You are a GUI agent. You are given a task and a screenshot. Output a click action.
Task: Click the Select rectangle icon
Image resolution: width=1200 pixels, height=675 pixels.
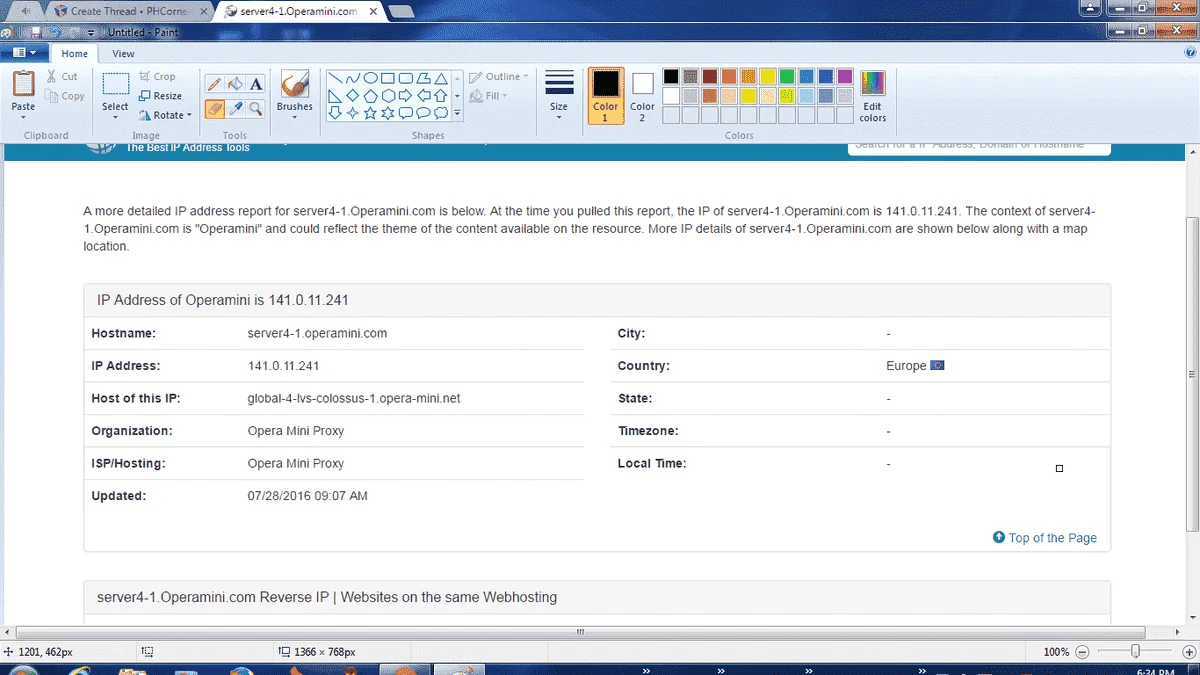115,84
